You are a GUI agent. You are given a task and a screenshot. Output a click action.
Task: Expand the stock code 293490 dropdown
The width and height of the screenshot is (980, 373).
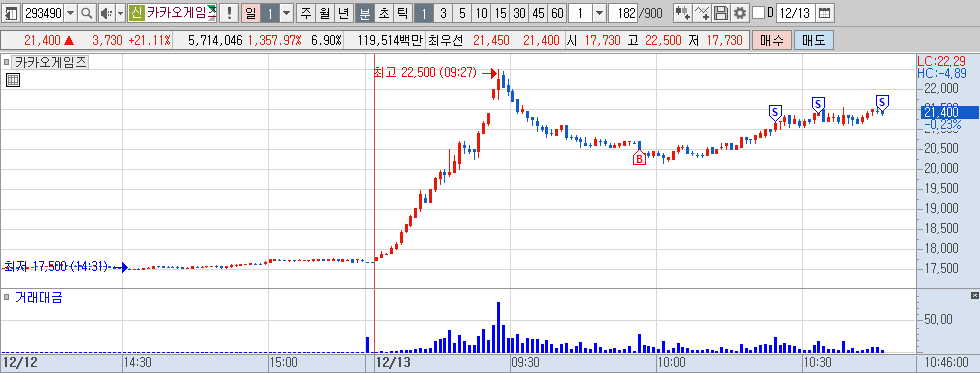pos(71,12)
